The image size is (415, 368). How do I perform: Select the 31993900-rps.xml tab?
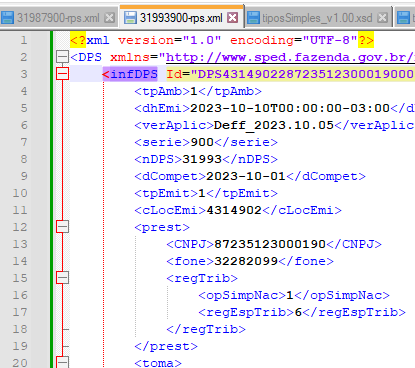coord(181,17)
